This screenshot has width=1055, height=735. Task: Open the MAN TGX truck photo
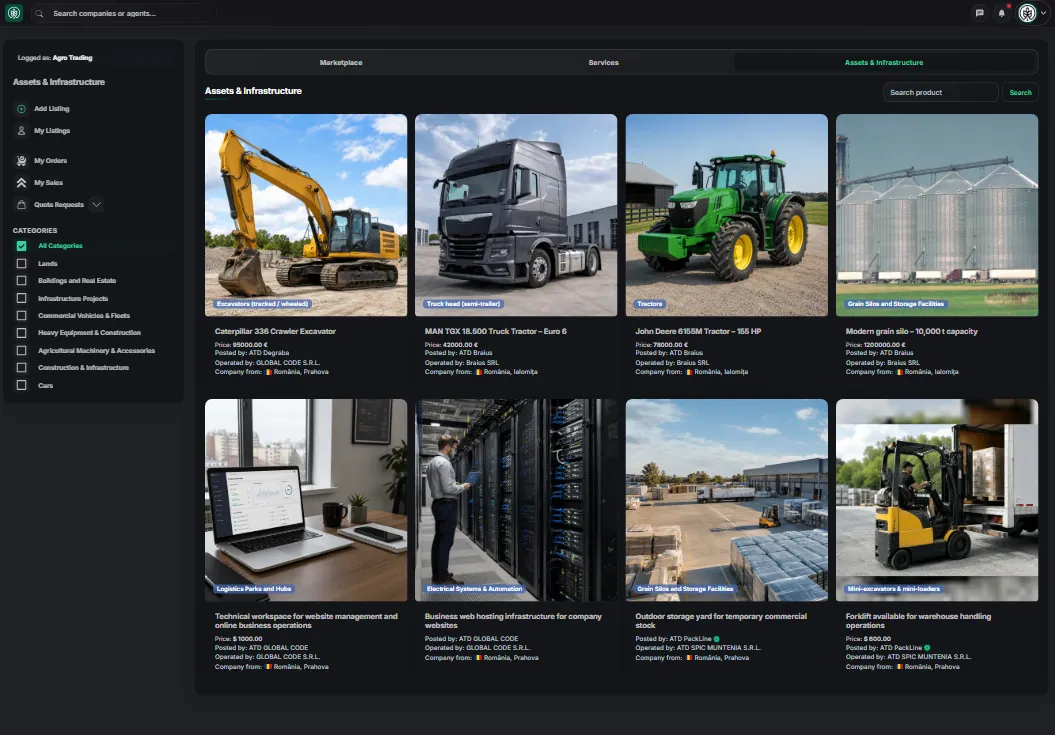point(516,215)
